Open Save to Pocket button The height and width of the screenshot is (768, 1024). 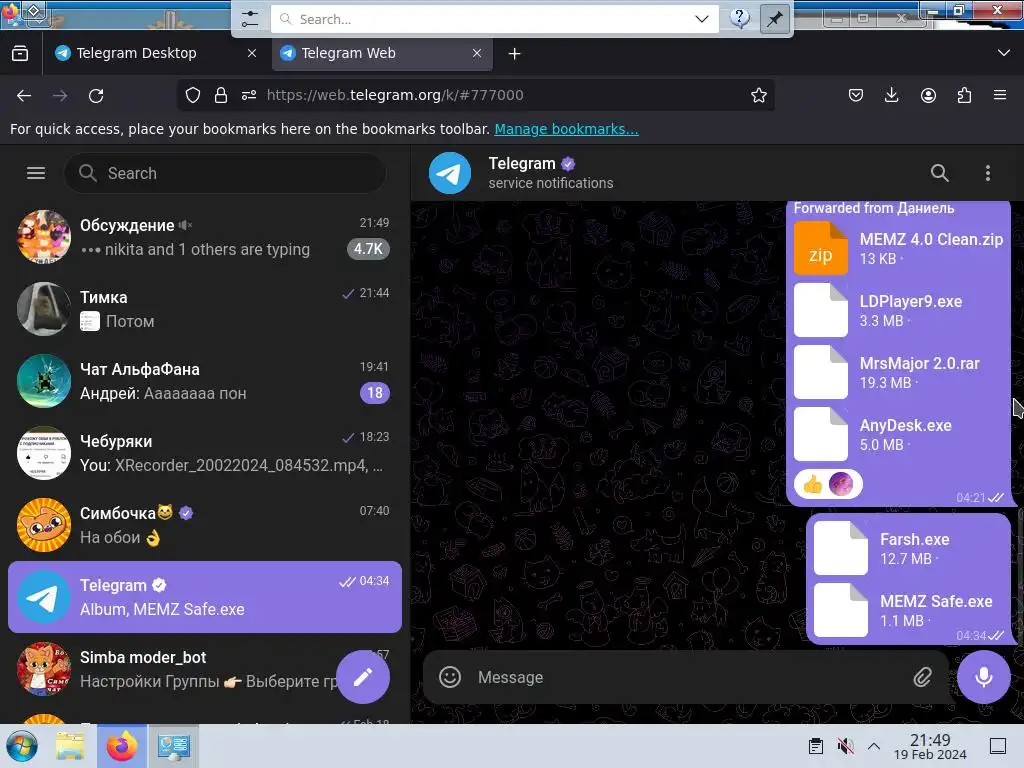tap(856, 95)
